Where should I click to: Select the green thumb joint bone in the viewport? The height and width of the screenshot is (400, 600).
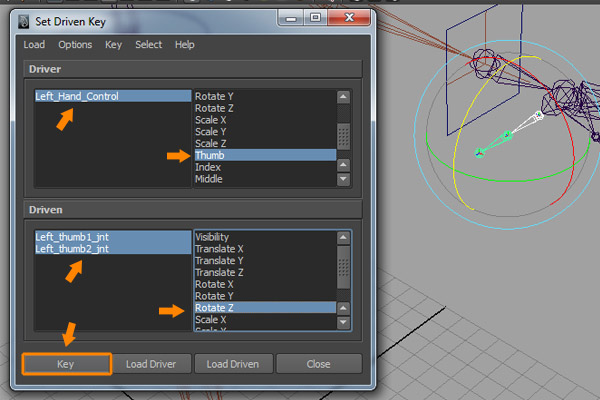[495, 144]
